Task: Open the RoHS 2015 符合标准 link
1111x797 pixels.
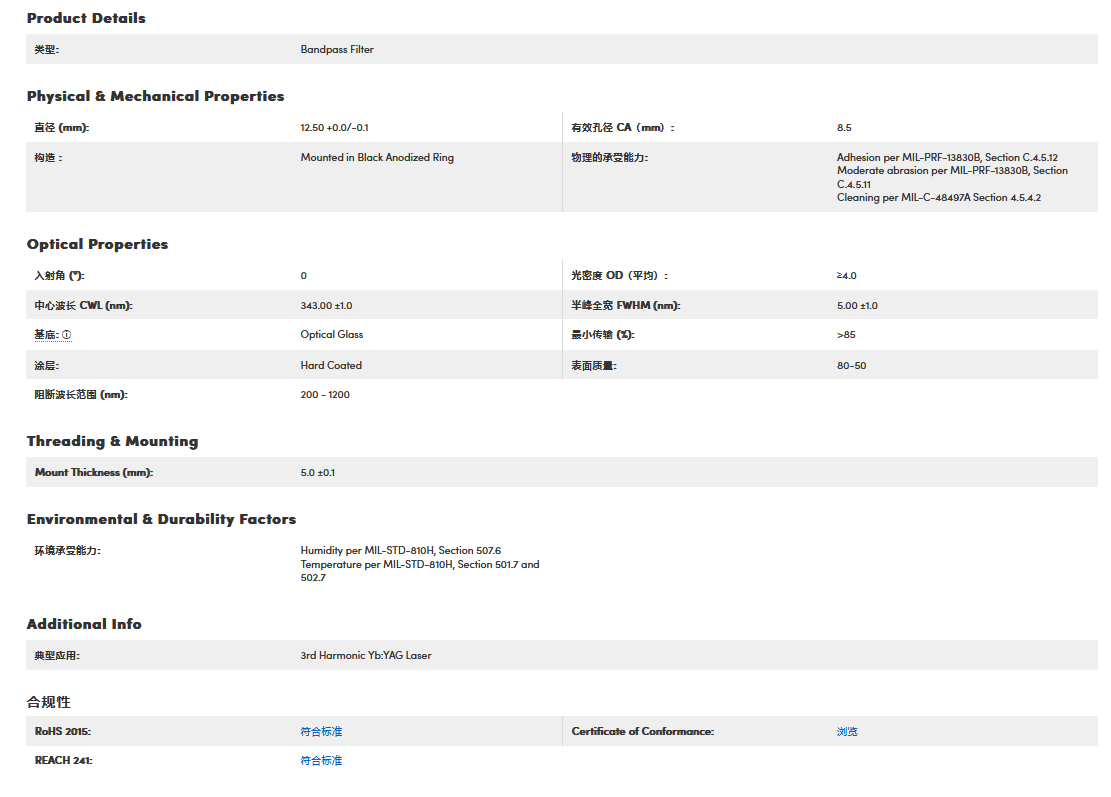Action: click(321, 732)
